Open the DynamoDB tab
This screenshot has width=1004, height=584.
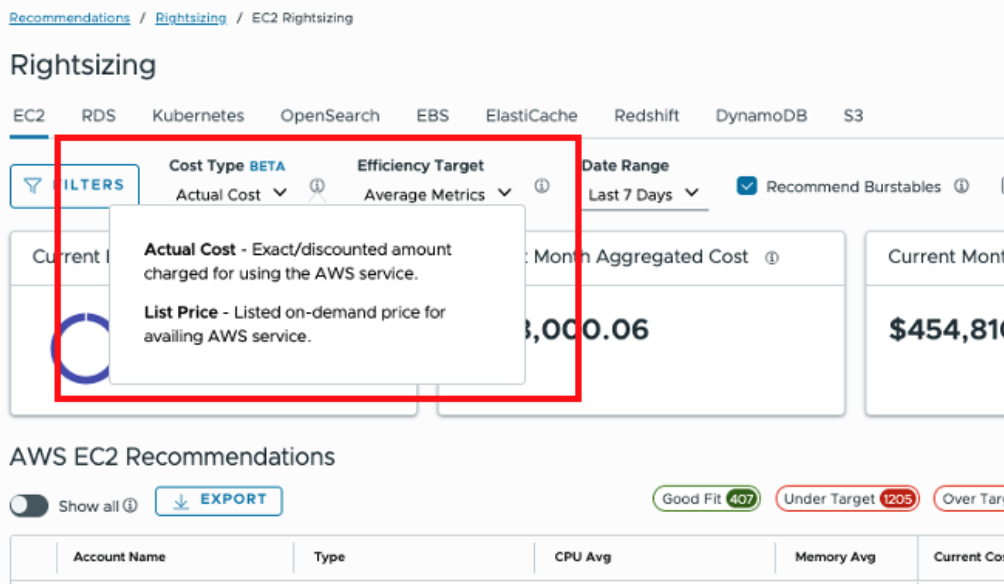[x=761, y=116]
